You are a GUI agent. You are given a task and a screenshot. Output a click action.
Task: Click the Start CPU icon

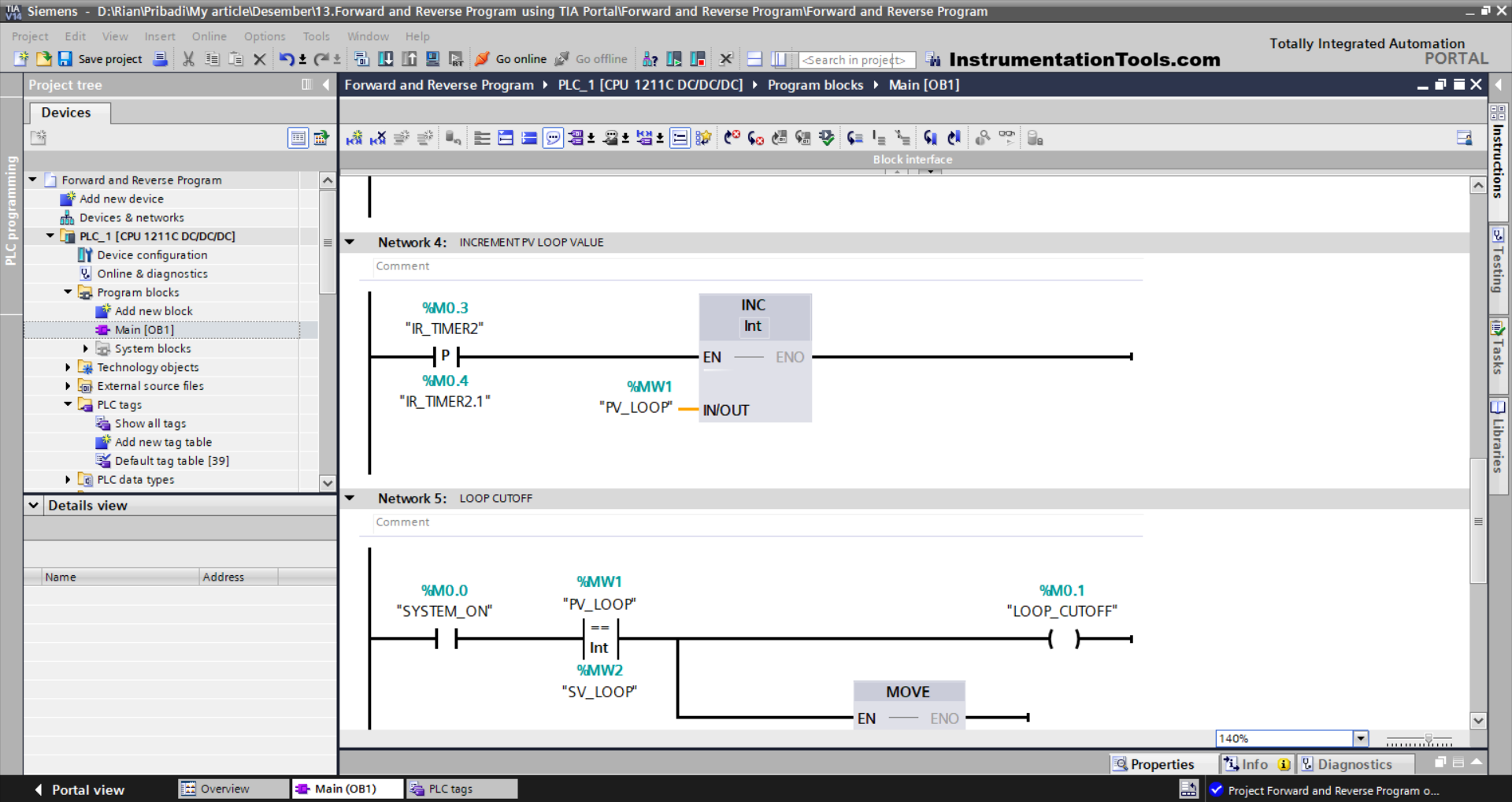674,59
